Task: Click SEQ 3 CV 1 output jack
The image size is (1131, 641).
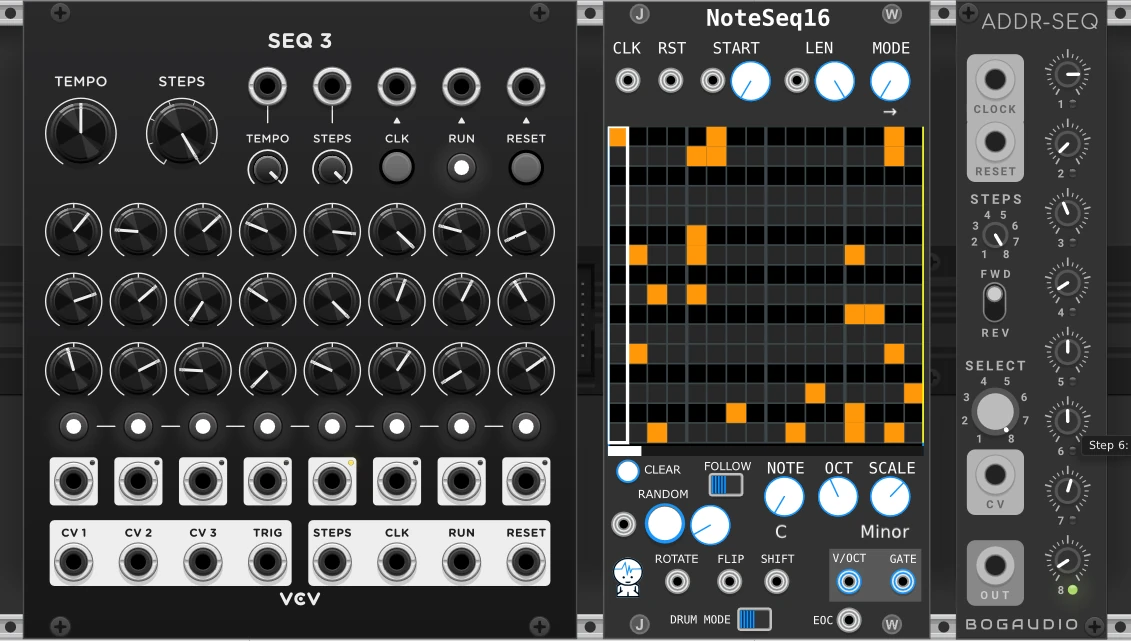Action: 74,562
